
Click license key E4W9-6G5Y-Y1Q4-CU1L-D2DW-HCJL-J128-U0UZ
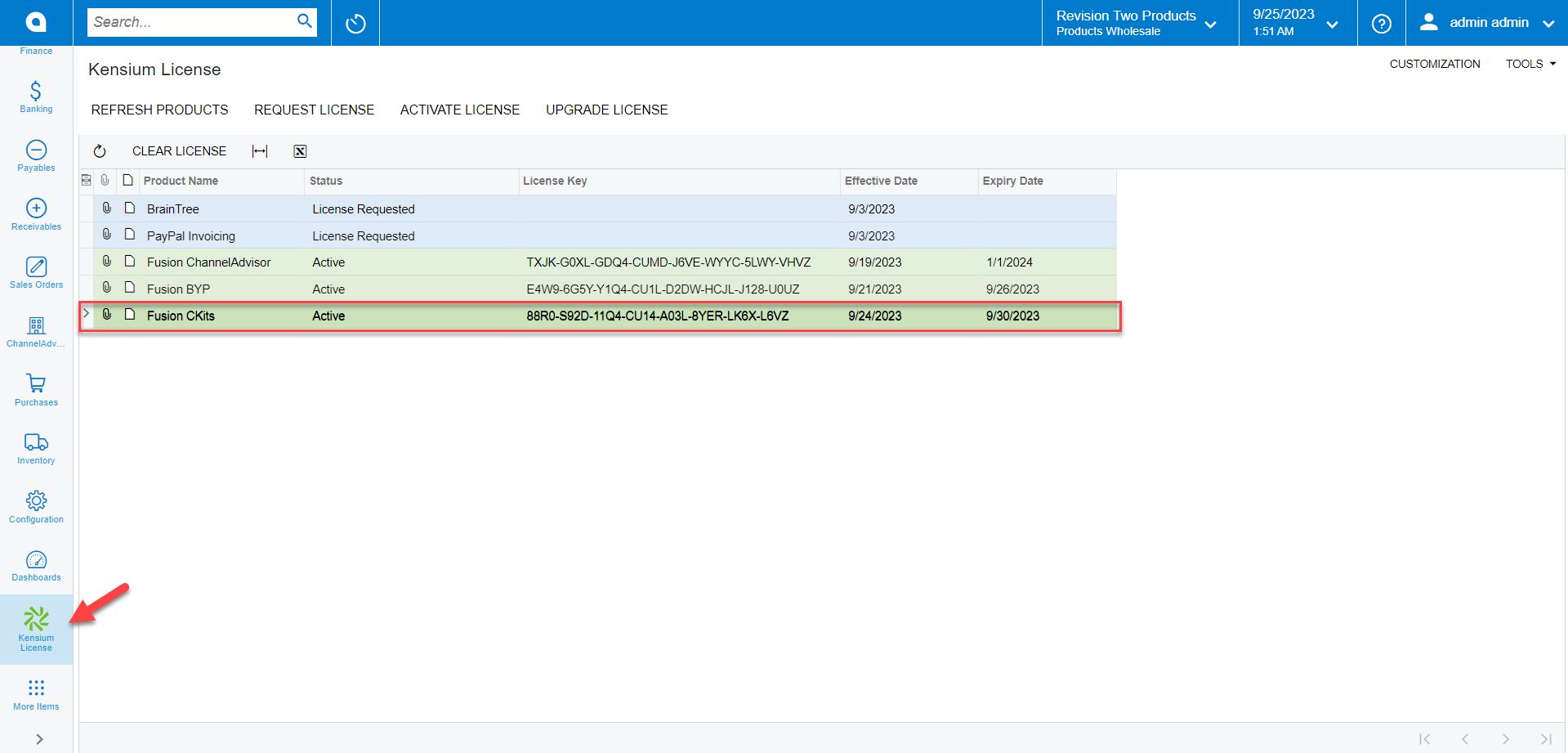(663, 289)
